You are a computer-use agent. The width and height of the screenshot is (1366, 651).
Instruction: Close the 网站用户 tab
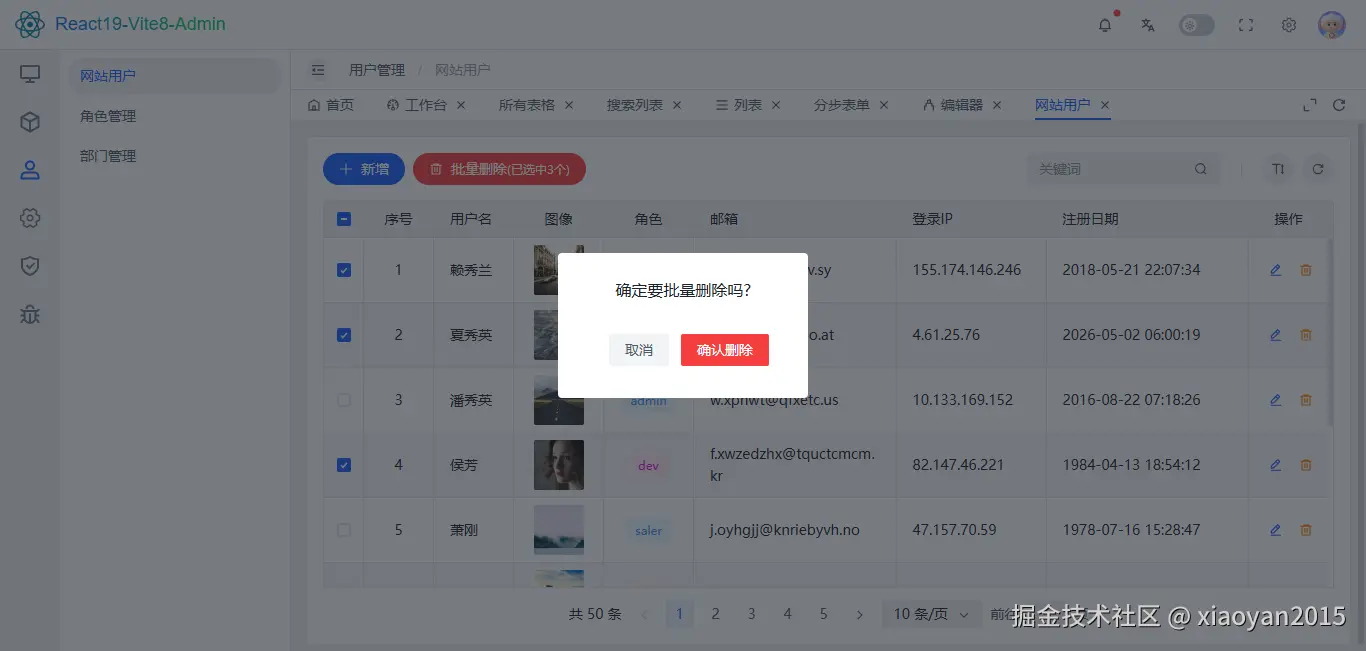[x=1105, y=105]
